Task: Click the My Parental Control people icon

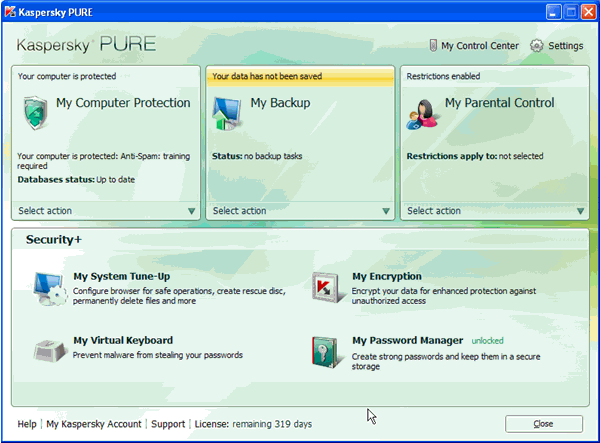Action: pos(422,114)
